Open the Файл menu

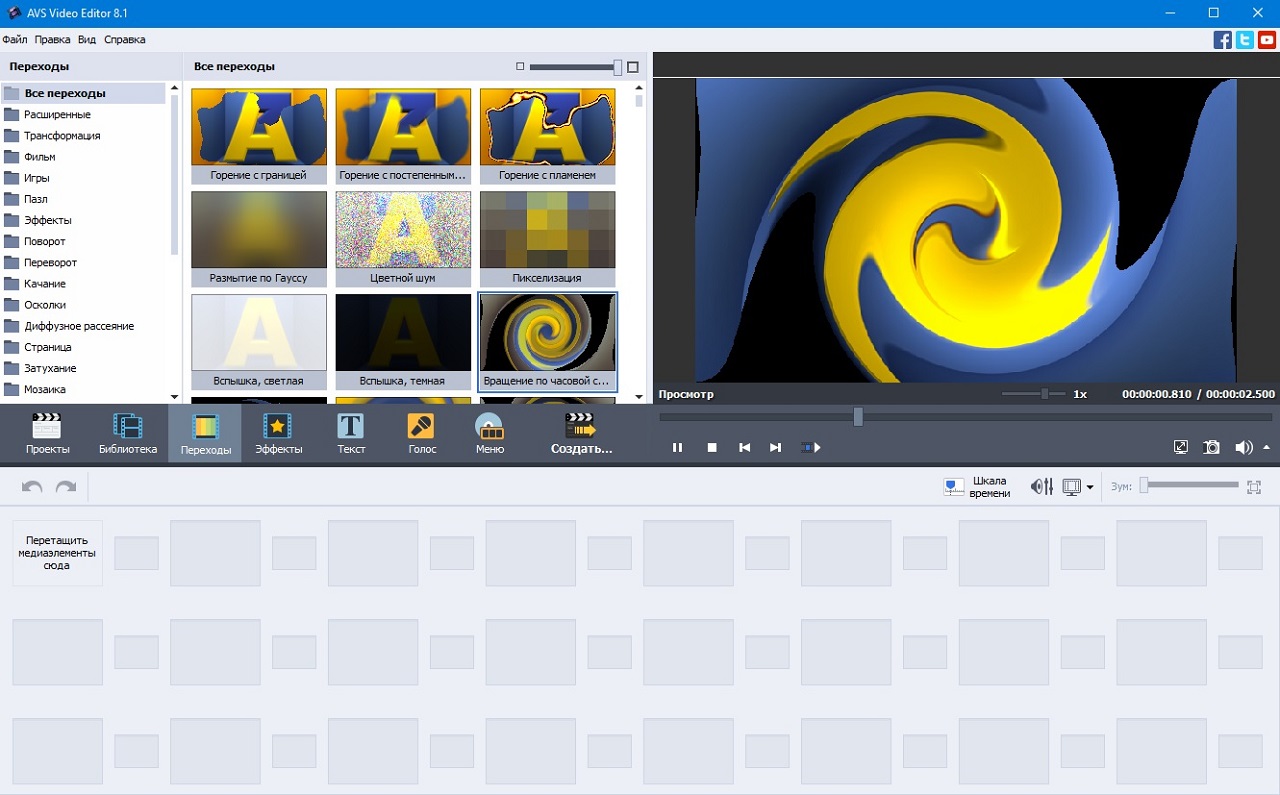click(14, 40)
